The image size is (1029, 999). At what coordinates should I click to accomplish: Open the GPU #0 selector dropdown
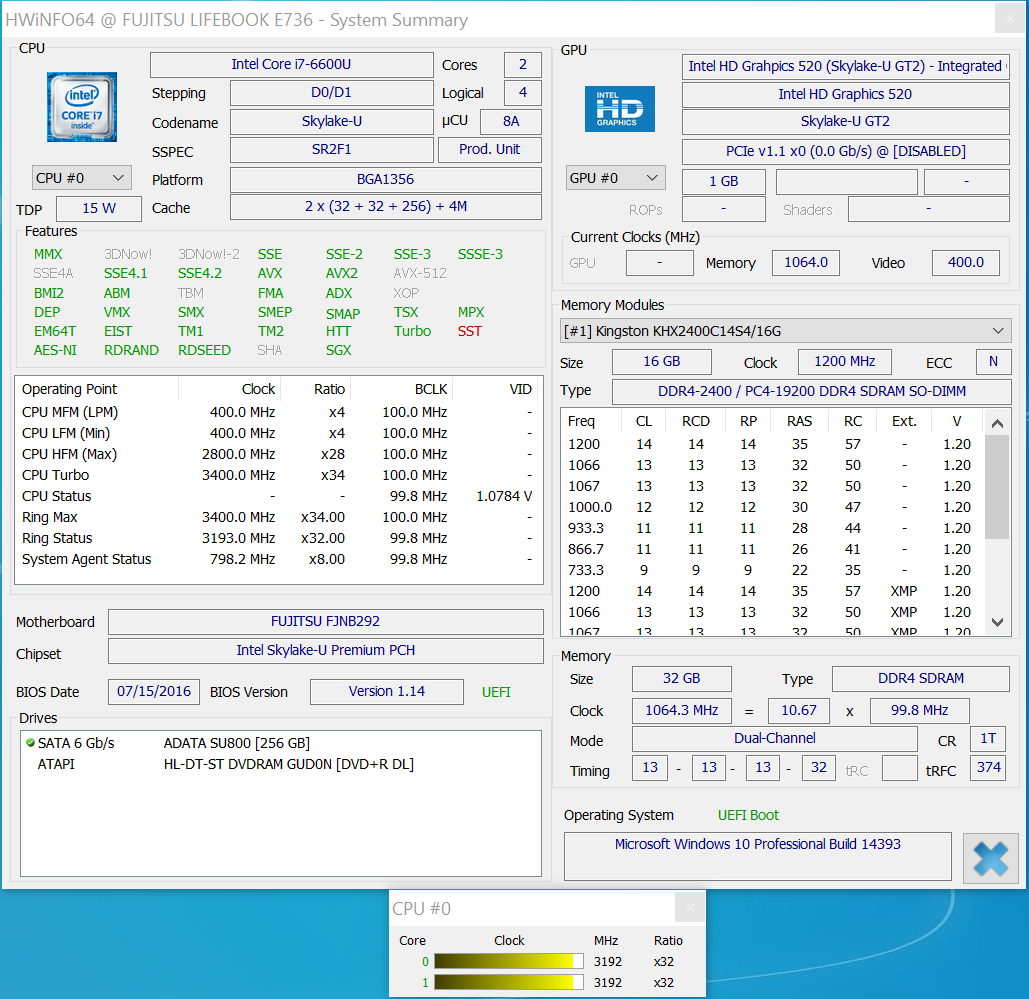pos(616,178)
